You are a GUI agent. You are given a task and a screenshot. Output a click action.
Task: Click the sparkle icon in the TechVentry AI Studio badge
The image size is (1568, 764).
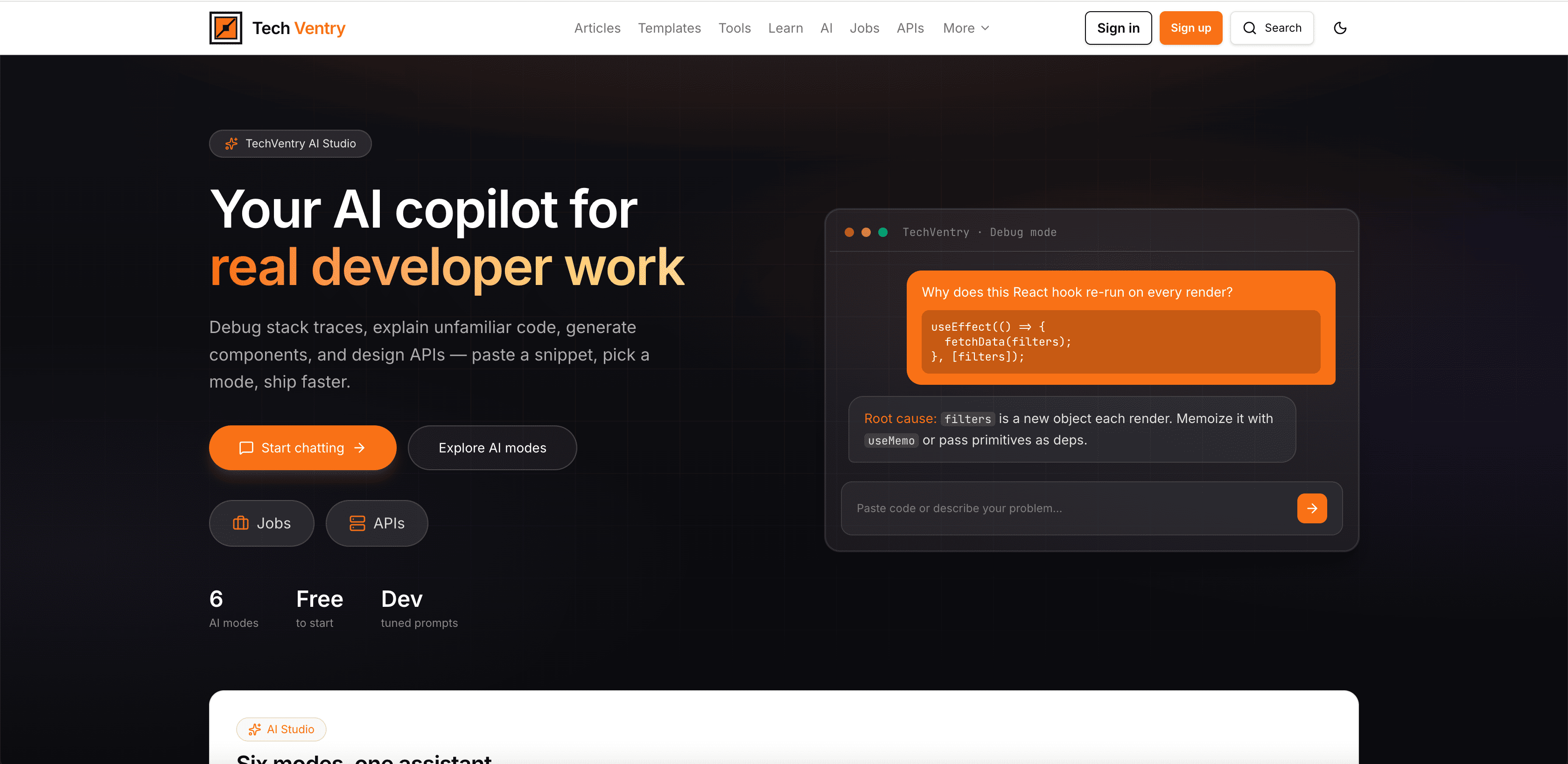(x=231, y=144)
